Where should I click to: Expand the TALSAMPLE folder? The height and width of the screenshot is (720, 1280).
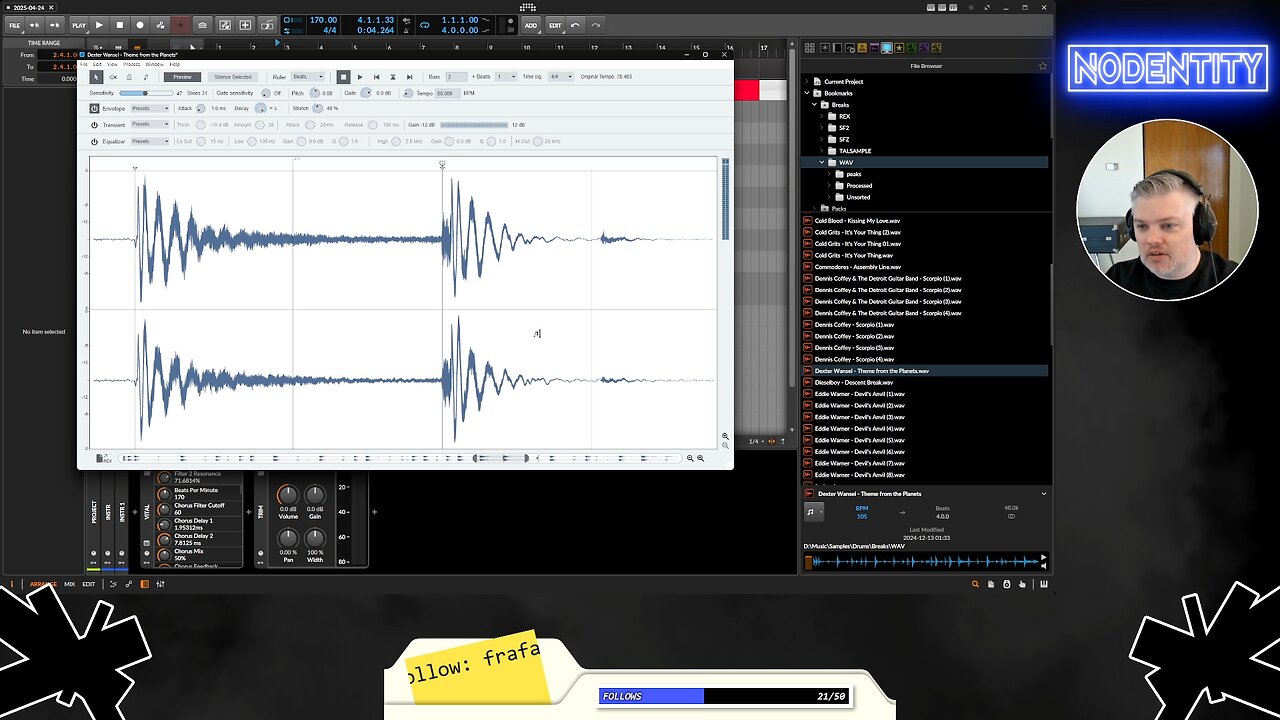pos(822,151)
